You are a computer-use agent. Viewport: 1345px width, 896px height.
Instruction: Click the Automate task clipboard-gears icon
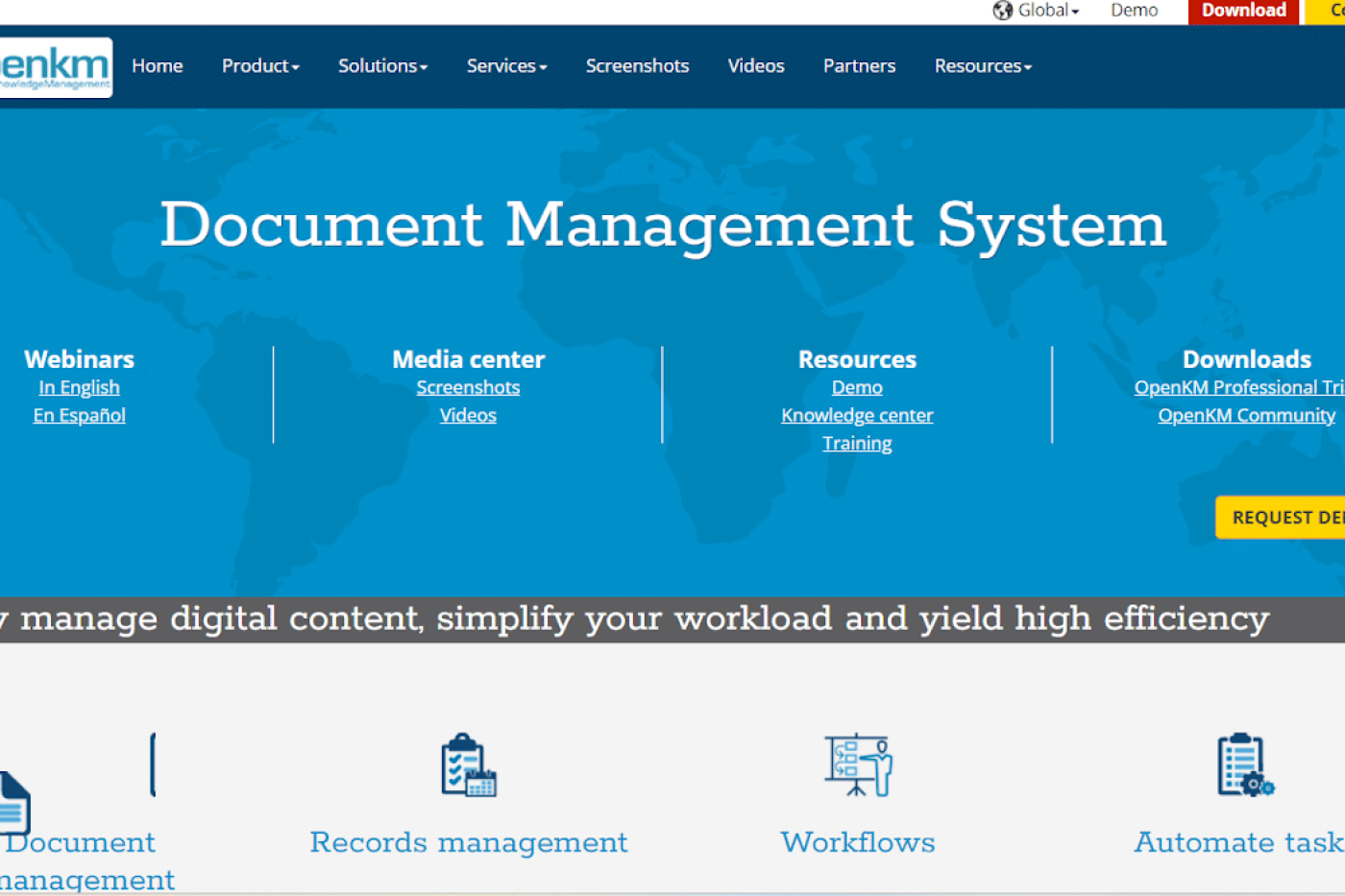(x=1243, y=765)
